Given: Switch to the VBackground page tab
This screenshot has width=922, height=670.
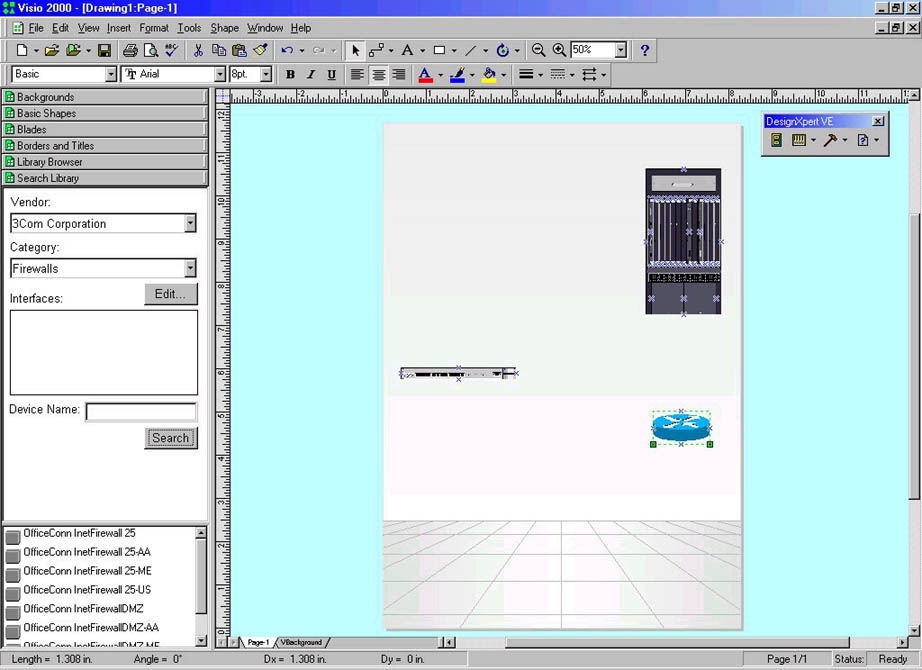Looking at the screenshot, I should (x=300, y=642).
